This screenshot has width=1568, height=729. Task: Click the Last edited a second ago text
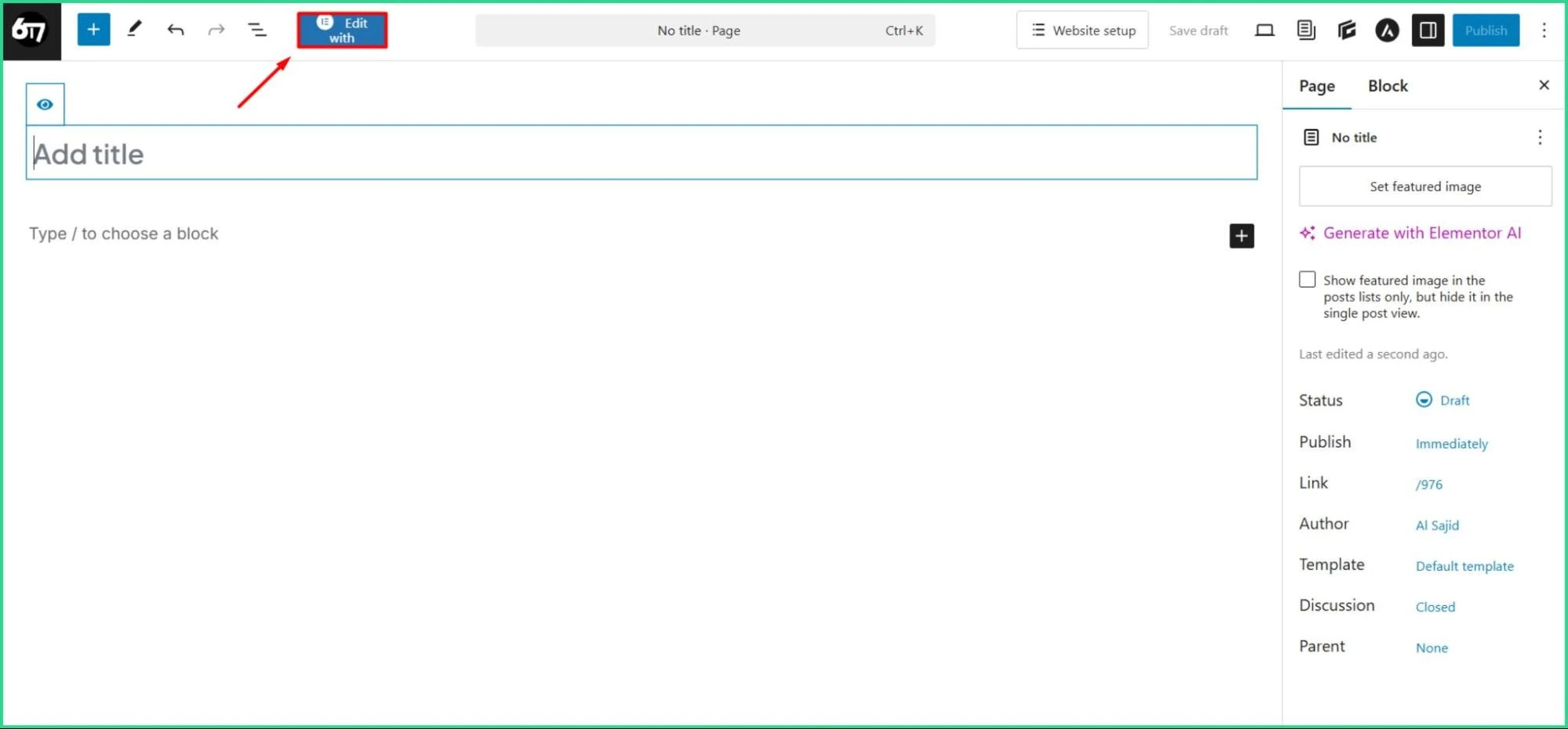[x=1373, y=354]
